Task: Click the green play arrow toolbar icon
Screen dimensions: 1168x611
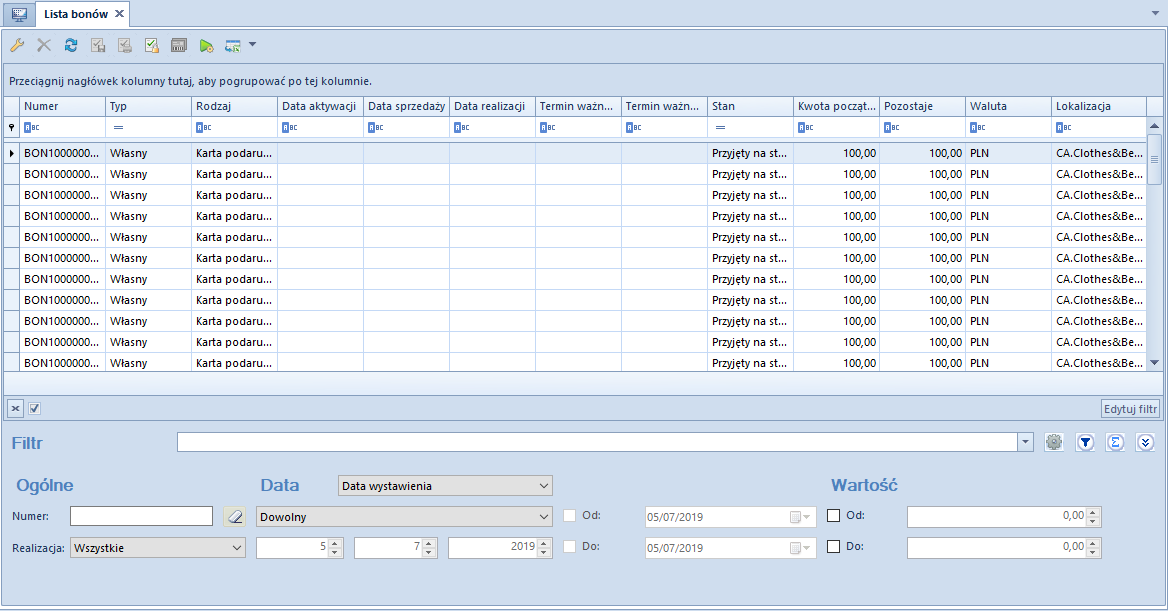Action: pos(206,45)
